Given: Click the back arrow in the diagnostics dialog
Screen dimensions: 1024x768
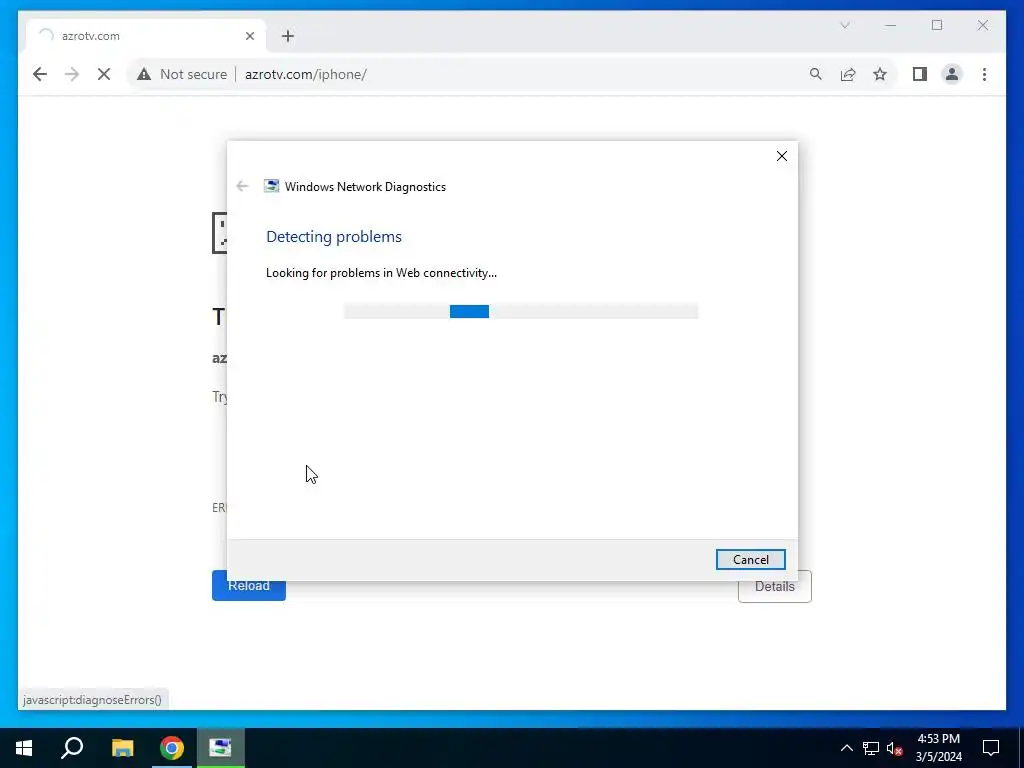Looking at the screenshot, I should click(242, 187).
